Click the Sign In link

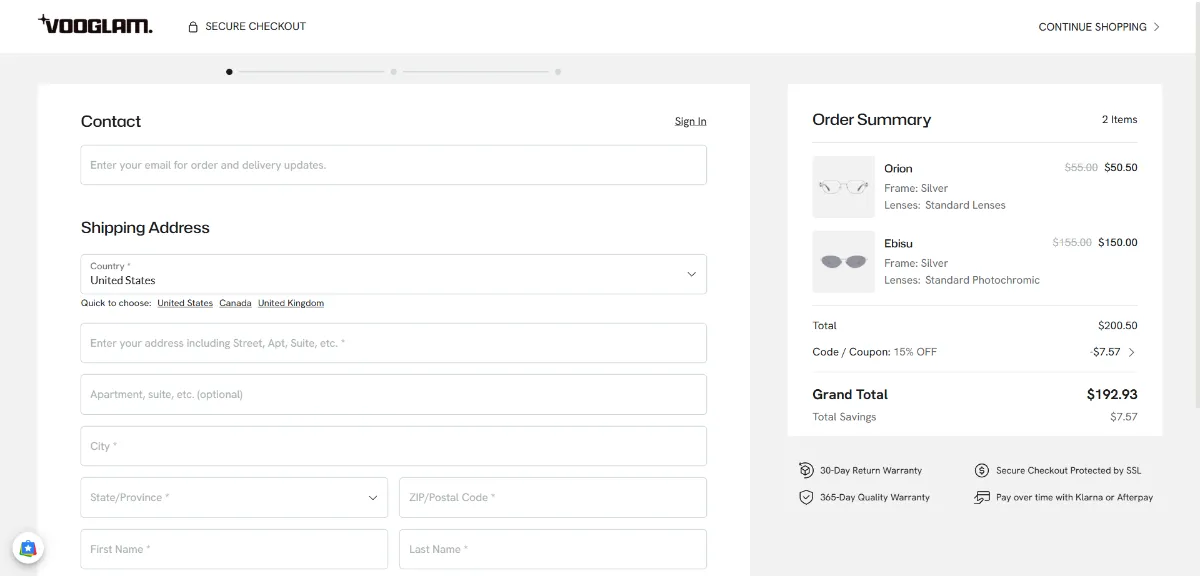pos(690,122)
